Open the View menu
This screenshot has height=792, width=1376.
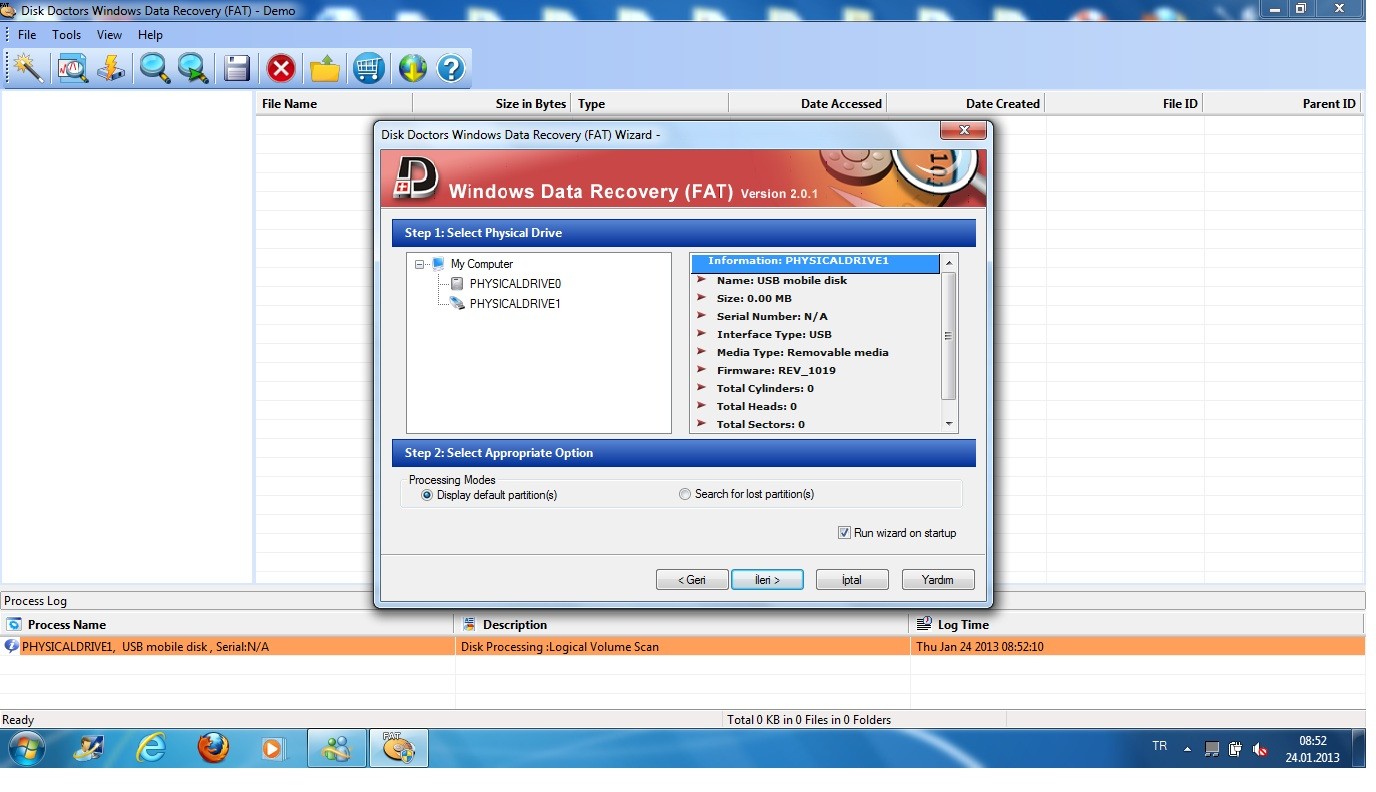(109, 35)
